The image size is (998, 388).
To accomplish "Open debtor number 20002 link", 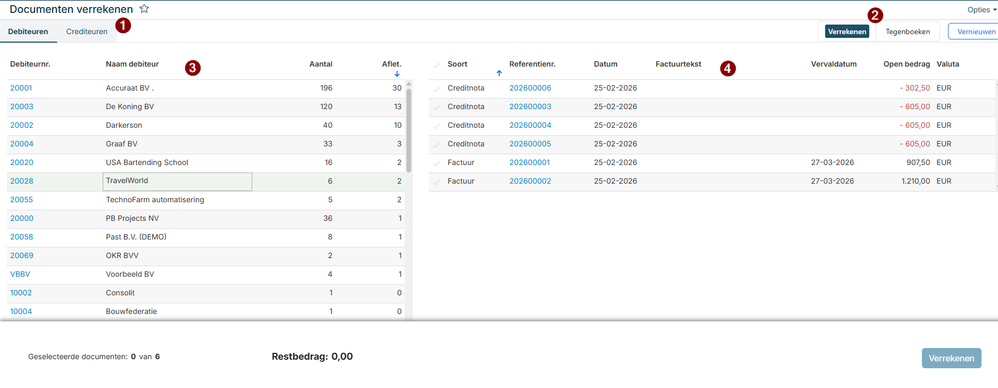I will point(22,125).
